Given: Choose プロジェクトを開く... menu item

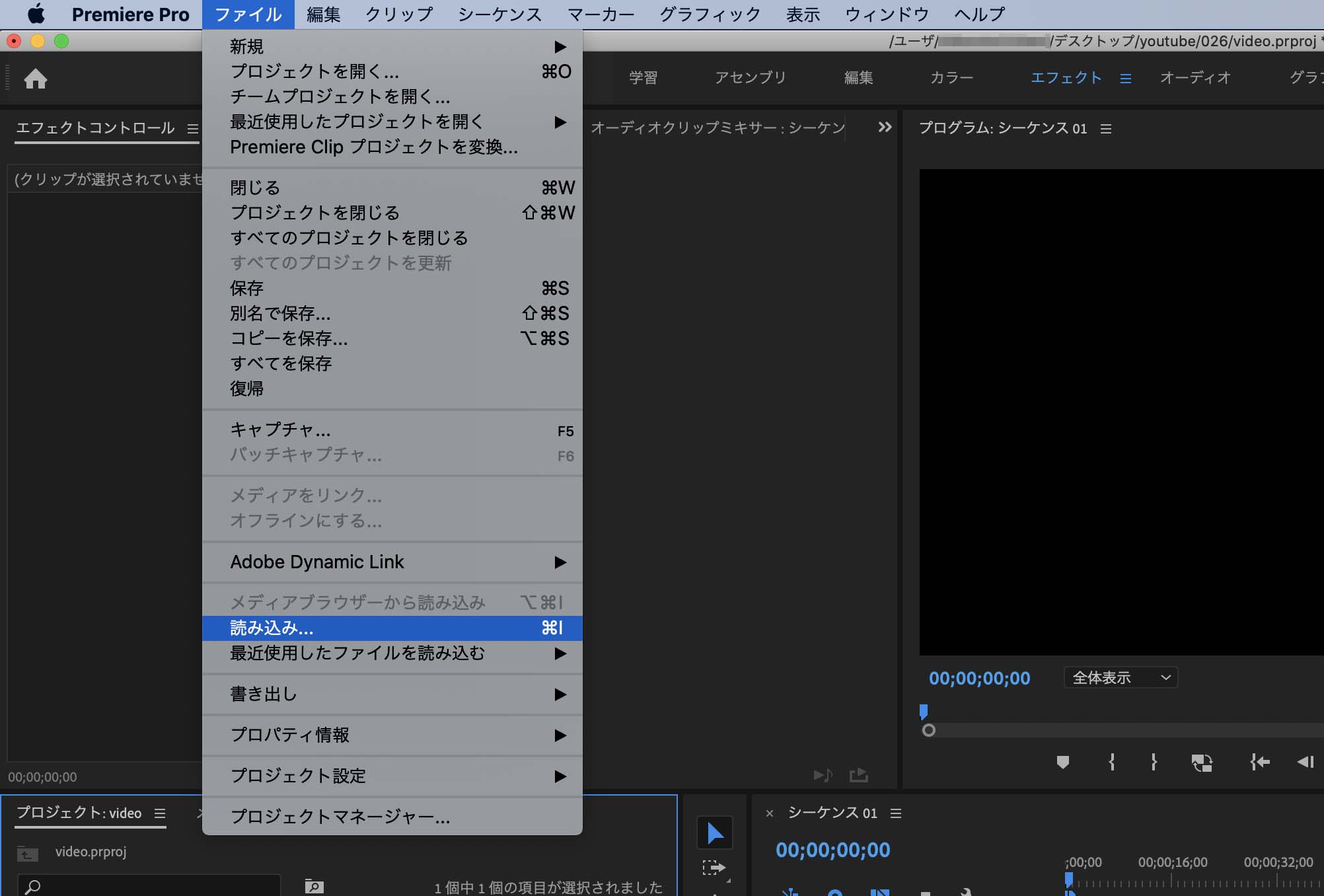Looking at the screenshot, I should 392,71.
